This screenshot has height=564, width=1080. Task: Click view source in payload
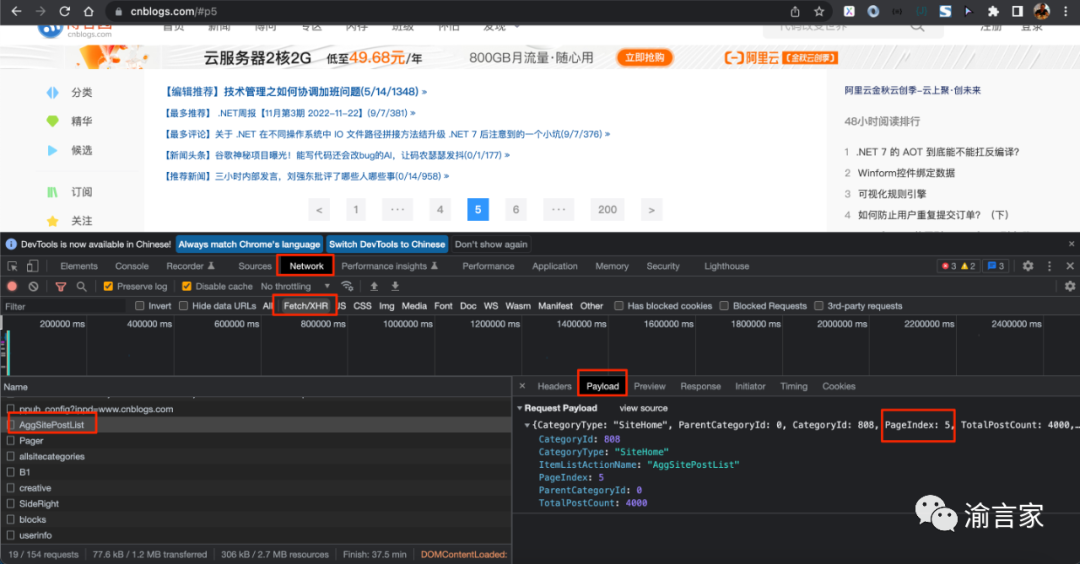643,408
